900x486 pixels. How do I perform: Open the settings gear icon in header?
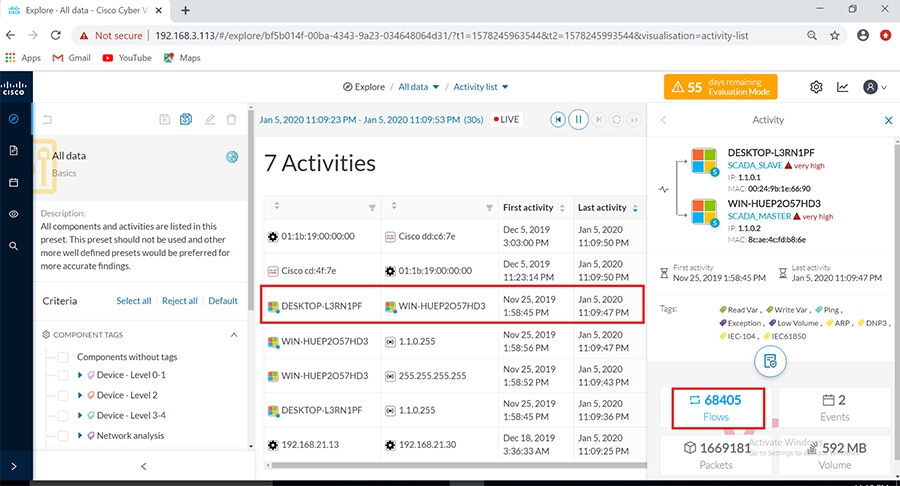click(816, 87)
